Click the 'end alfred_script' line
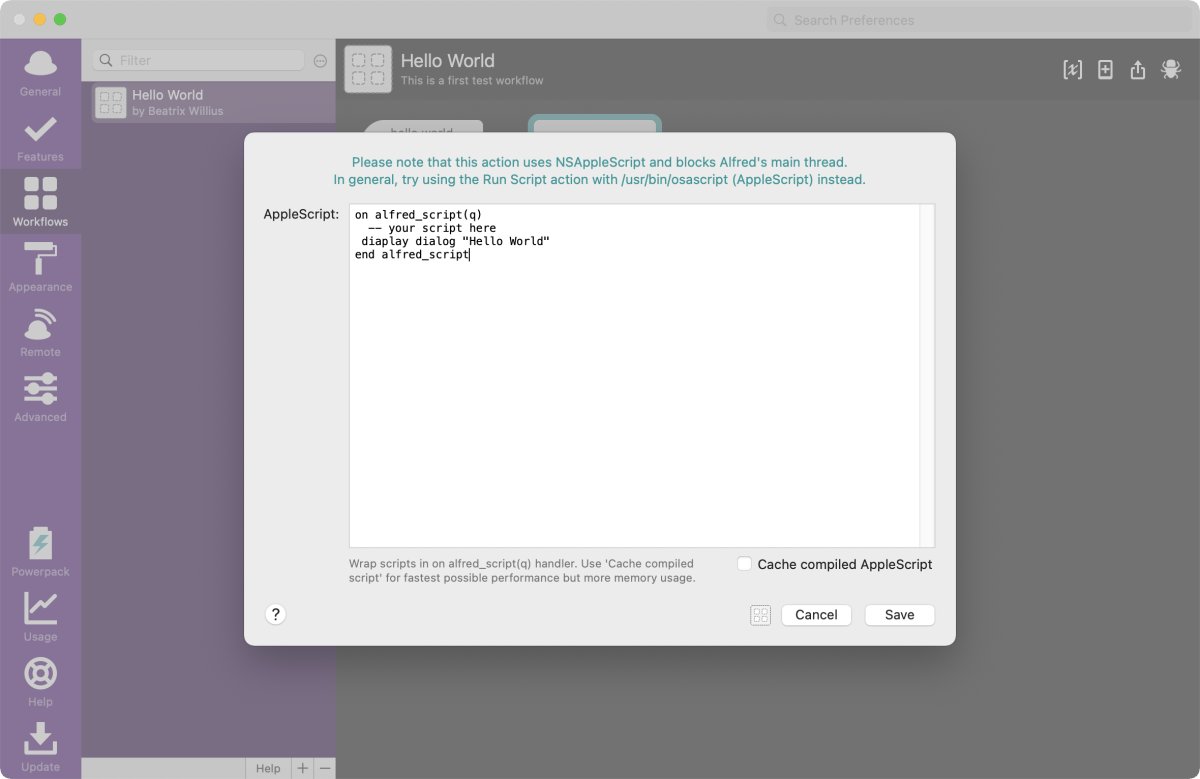 [x=412, y=255]
